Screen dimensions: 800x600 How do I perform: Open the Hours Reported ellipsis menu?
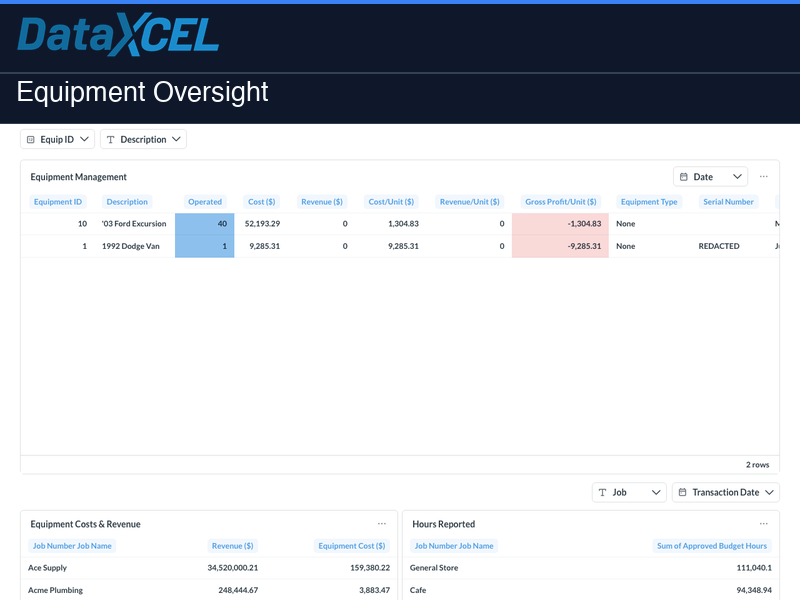[x=763, y=523]
